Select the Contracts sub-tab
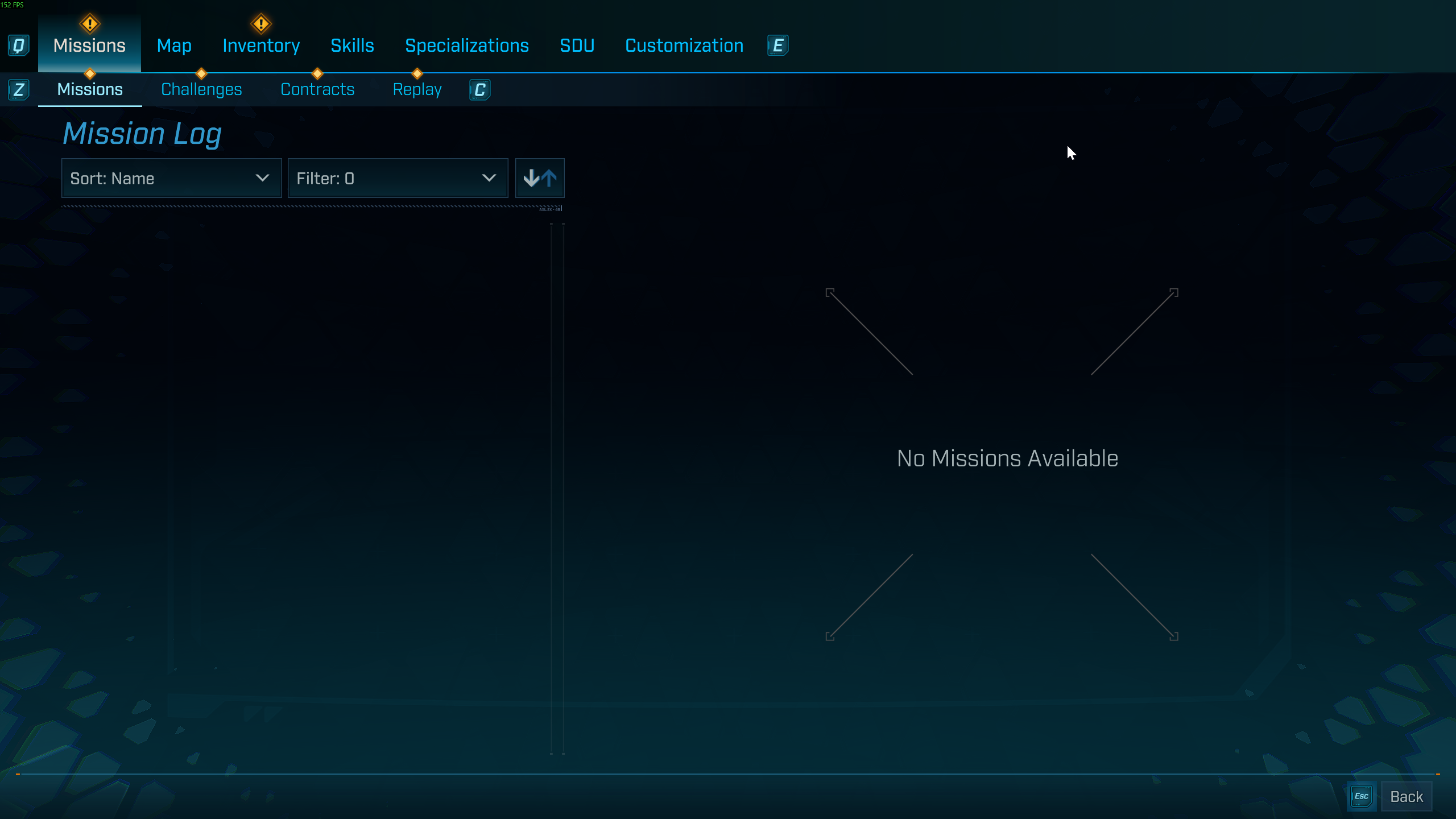 pyautogui.click(x=317, y=90)
